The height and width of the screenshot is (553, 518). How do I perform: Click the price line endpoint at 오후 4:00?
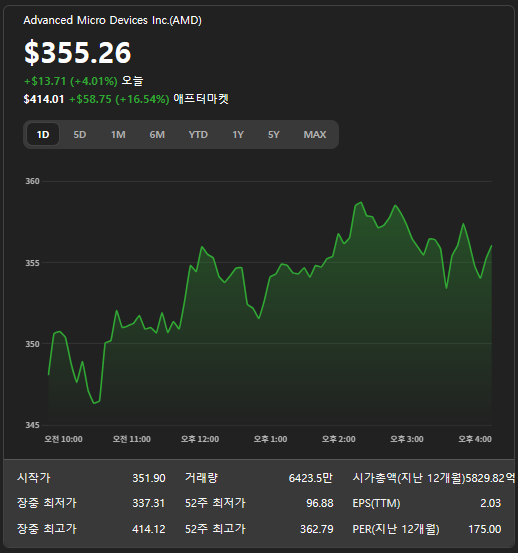(x=491, y=246)
